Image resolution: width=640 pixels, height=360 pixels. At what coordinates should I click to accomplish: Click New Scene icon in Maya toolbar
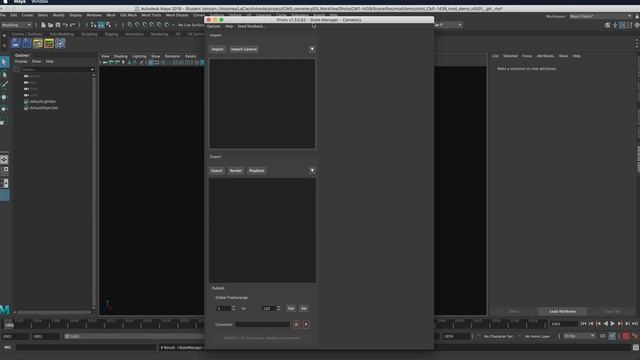click(43, 25)
